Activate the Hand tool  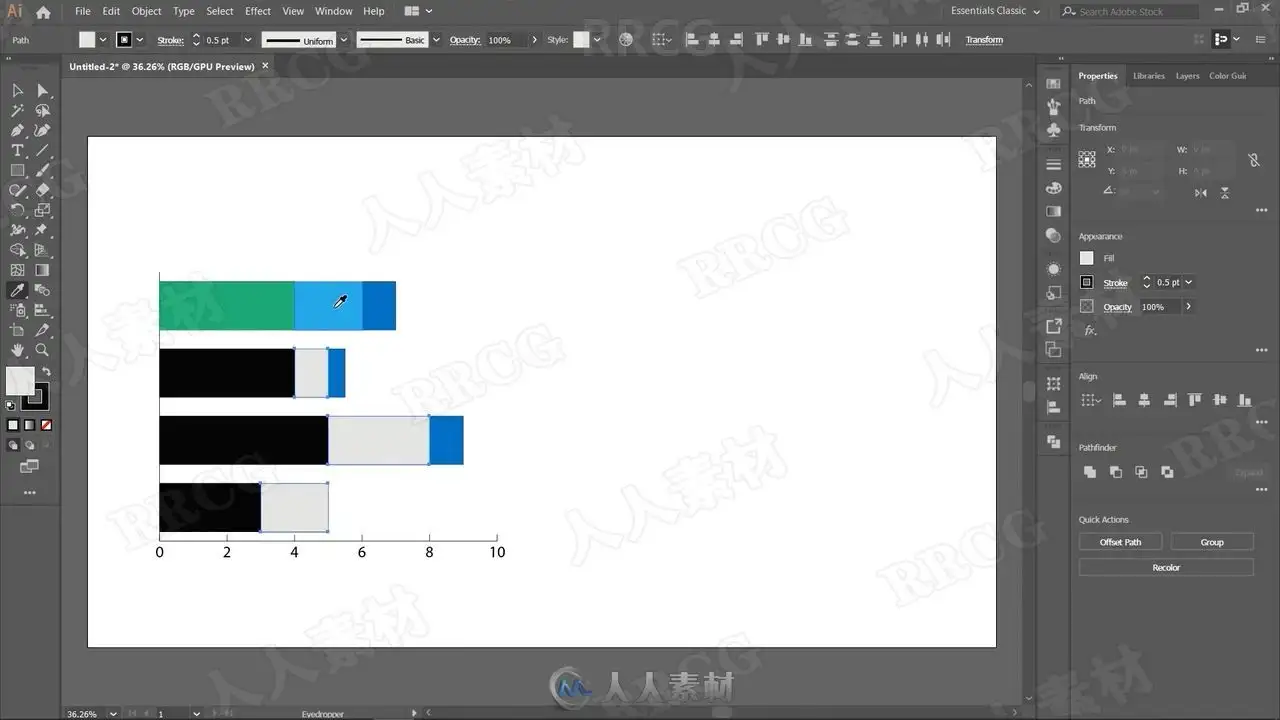coord(17,351)
